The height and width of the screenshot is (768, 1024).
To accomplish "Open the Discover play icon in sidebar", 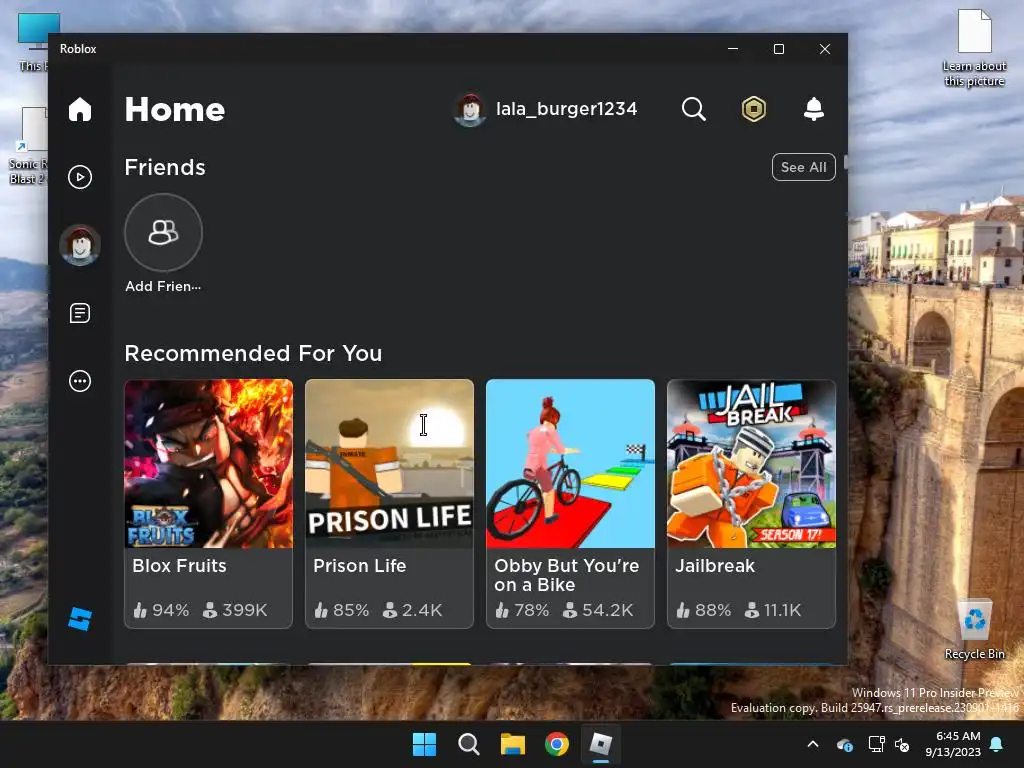I will 80,177.
